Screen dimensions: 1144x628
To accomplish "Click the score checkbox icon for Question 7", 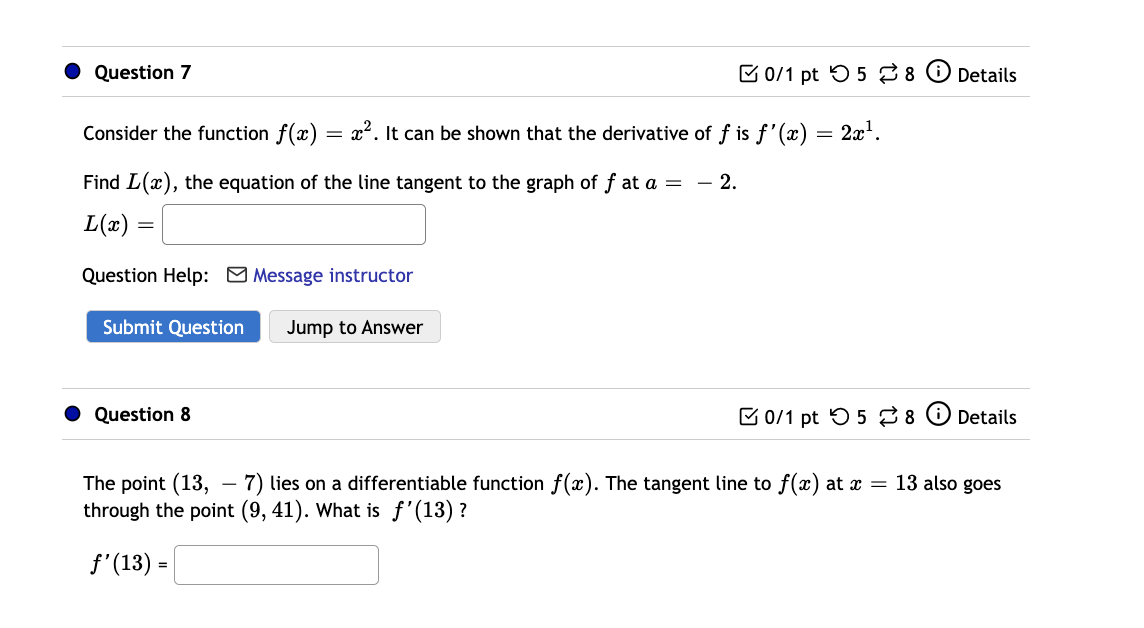I will click(x=748, y=73).
